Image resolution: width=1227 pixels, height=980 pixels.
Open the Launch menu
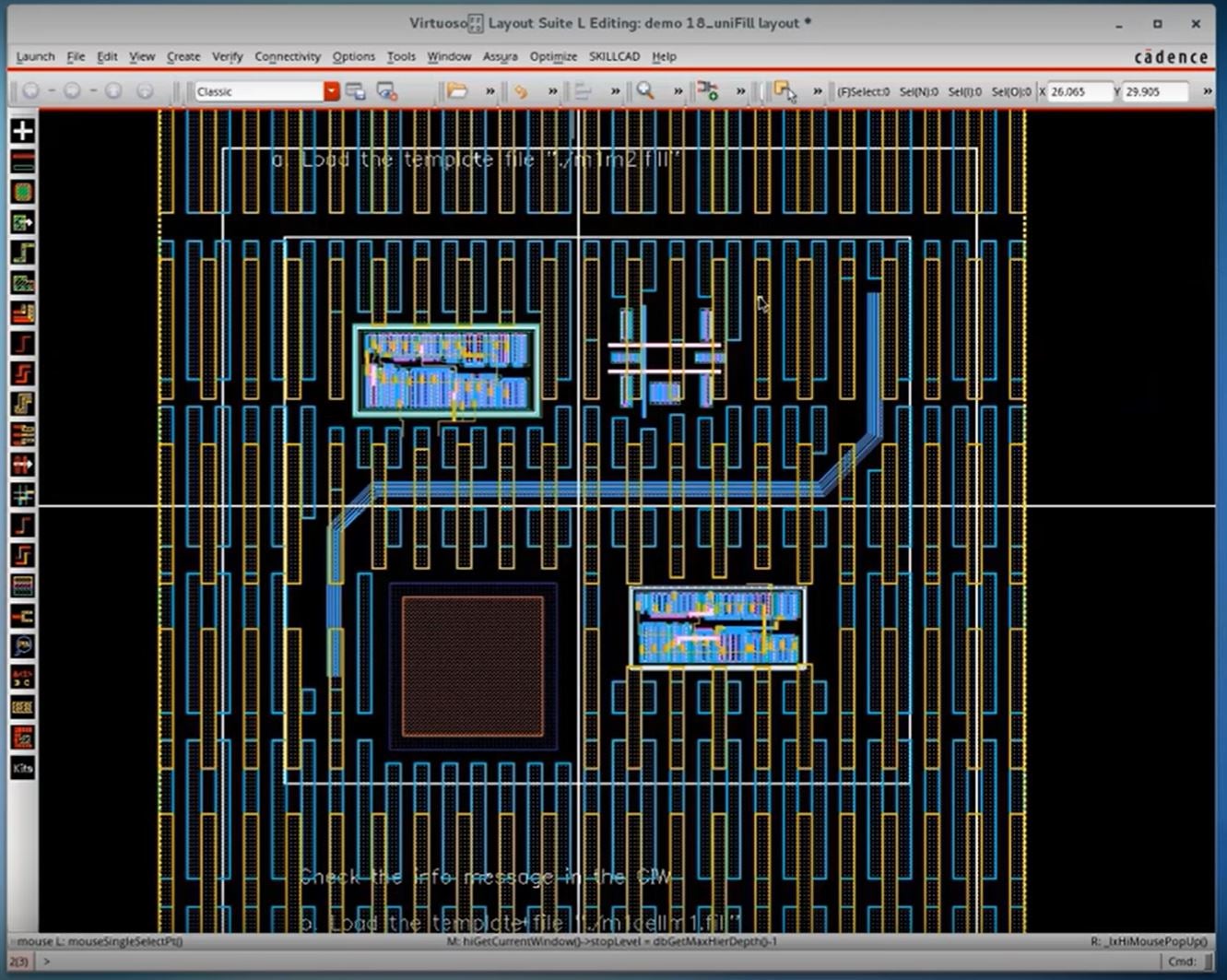pos(35,56)
